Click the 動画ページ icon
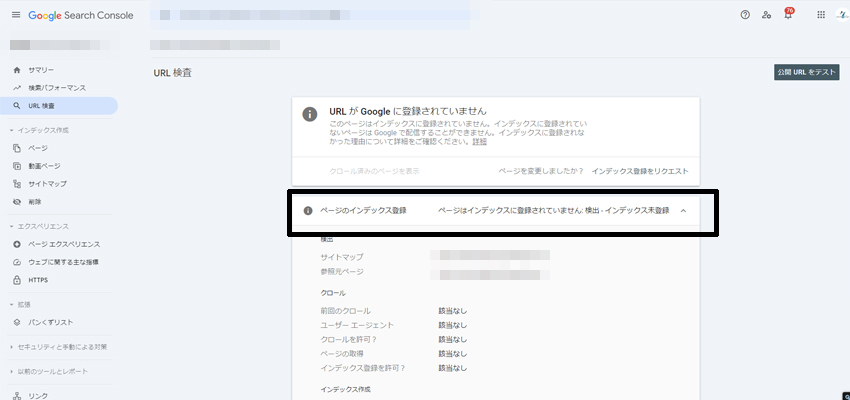850x400 pixels. pos(17,166)
